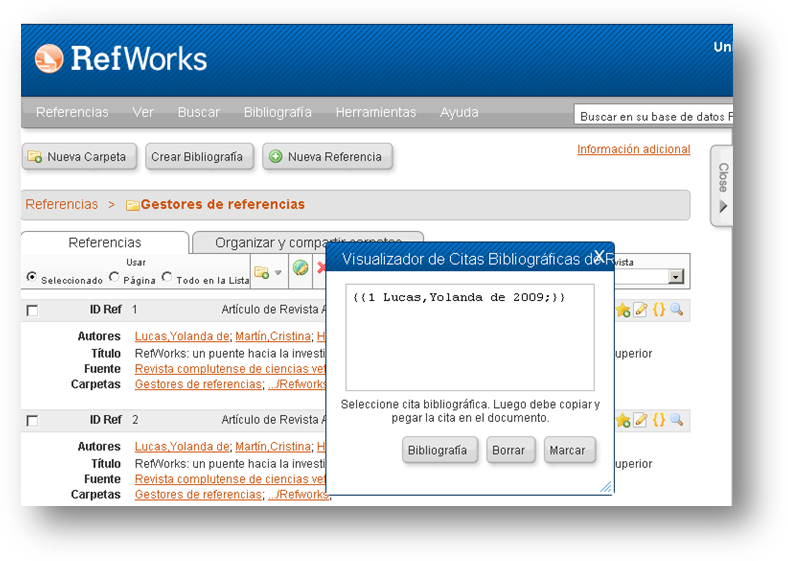Open the Información adicional link
Viewport: 788px width, 561px height.
point(634,149)
